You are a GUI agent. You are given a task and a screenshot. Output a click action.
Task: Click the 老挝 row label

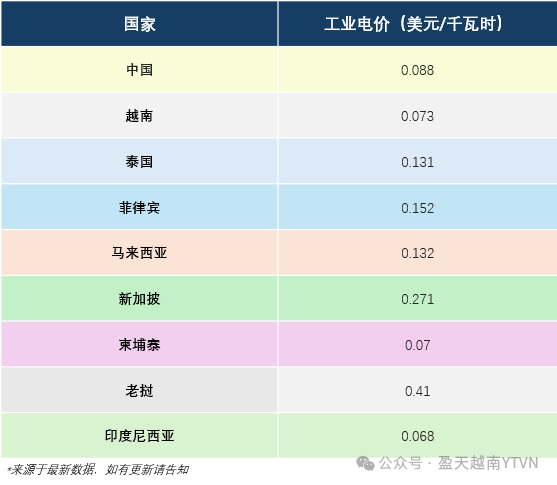click(x=139, y=390)
